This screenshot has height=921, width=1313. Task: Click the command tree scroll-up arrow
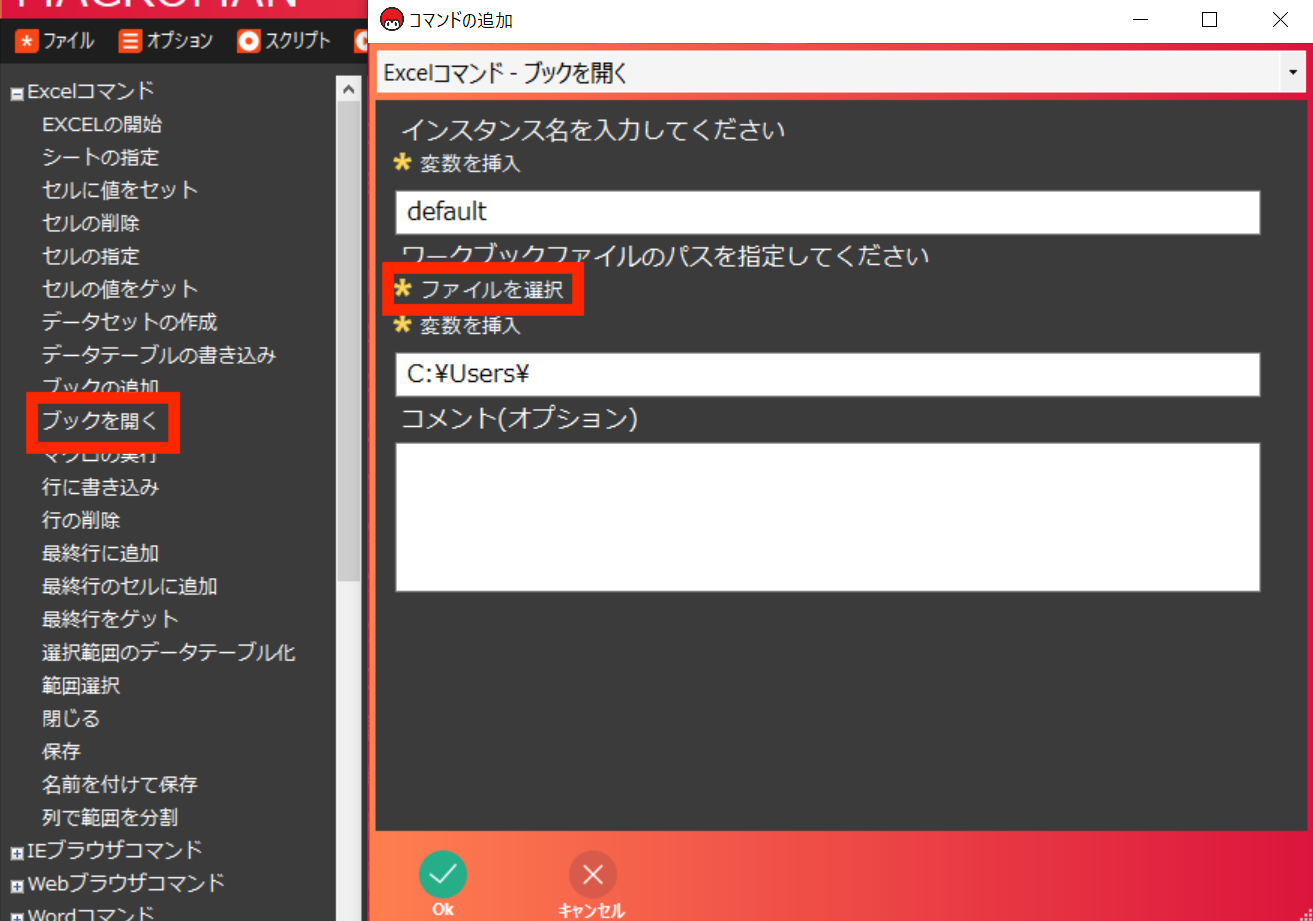pyautogui.click(x=349, y=89)
